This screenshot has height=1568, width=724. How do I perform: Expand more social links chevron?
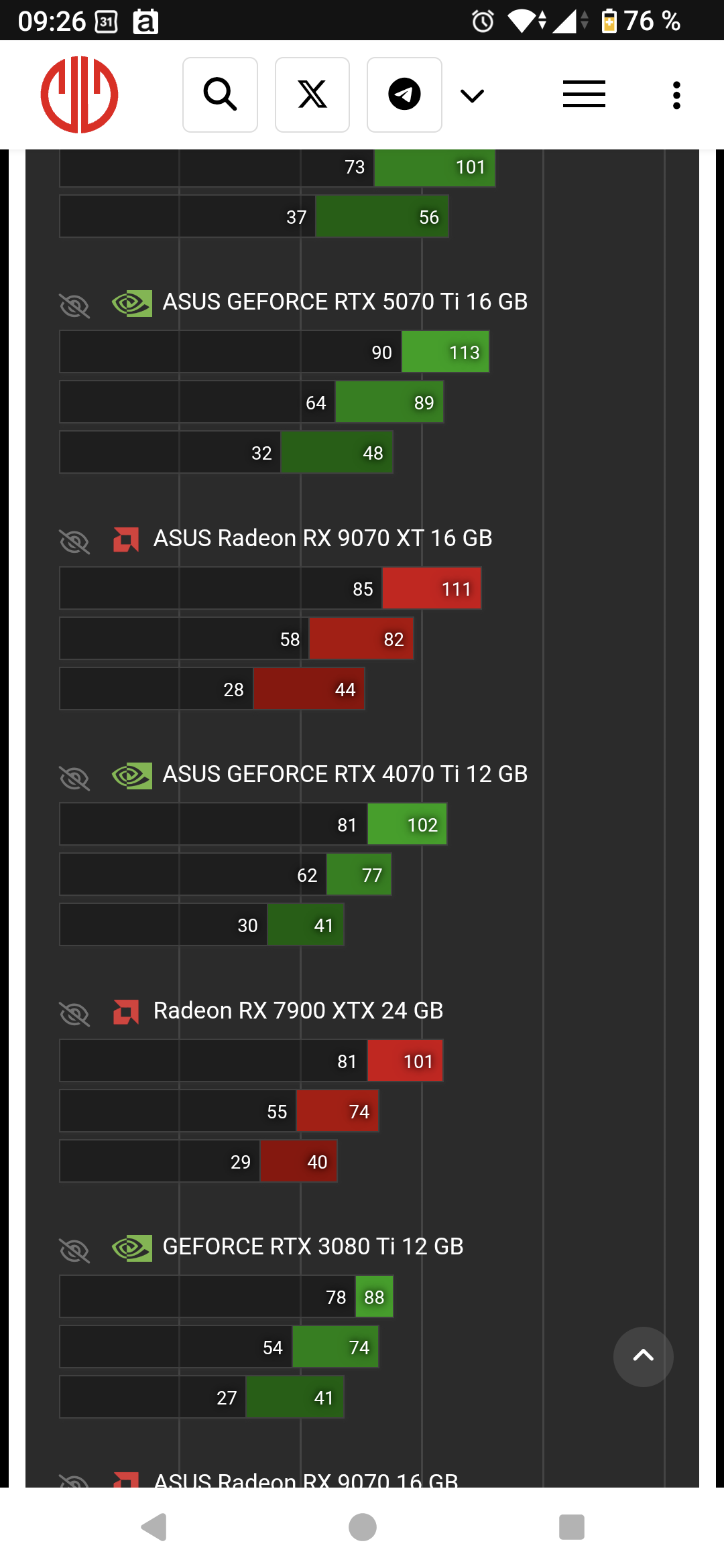[x=473, y=96]
